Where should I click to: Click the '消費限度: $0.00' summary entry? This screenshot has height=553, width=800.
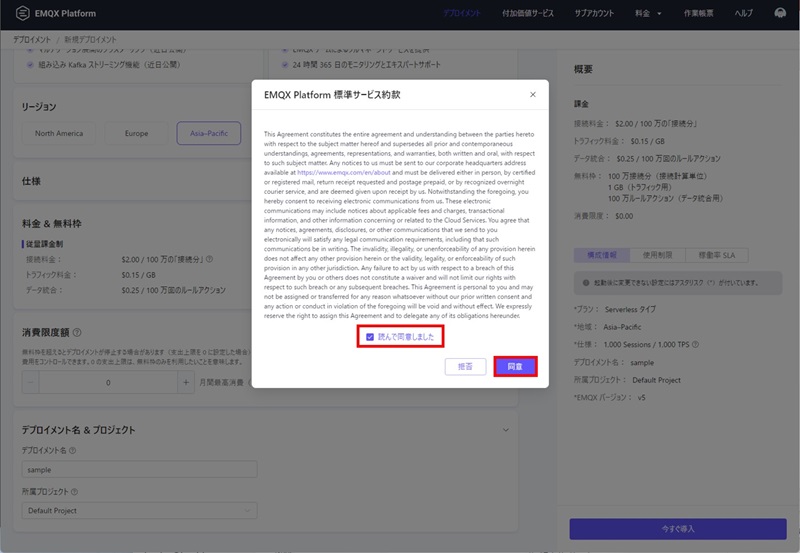tap(604, 216)
